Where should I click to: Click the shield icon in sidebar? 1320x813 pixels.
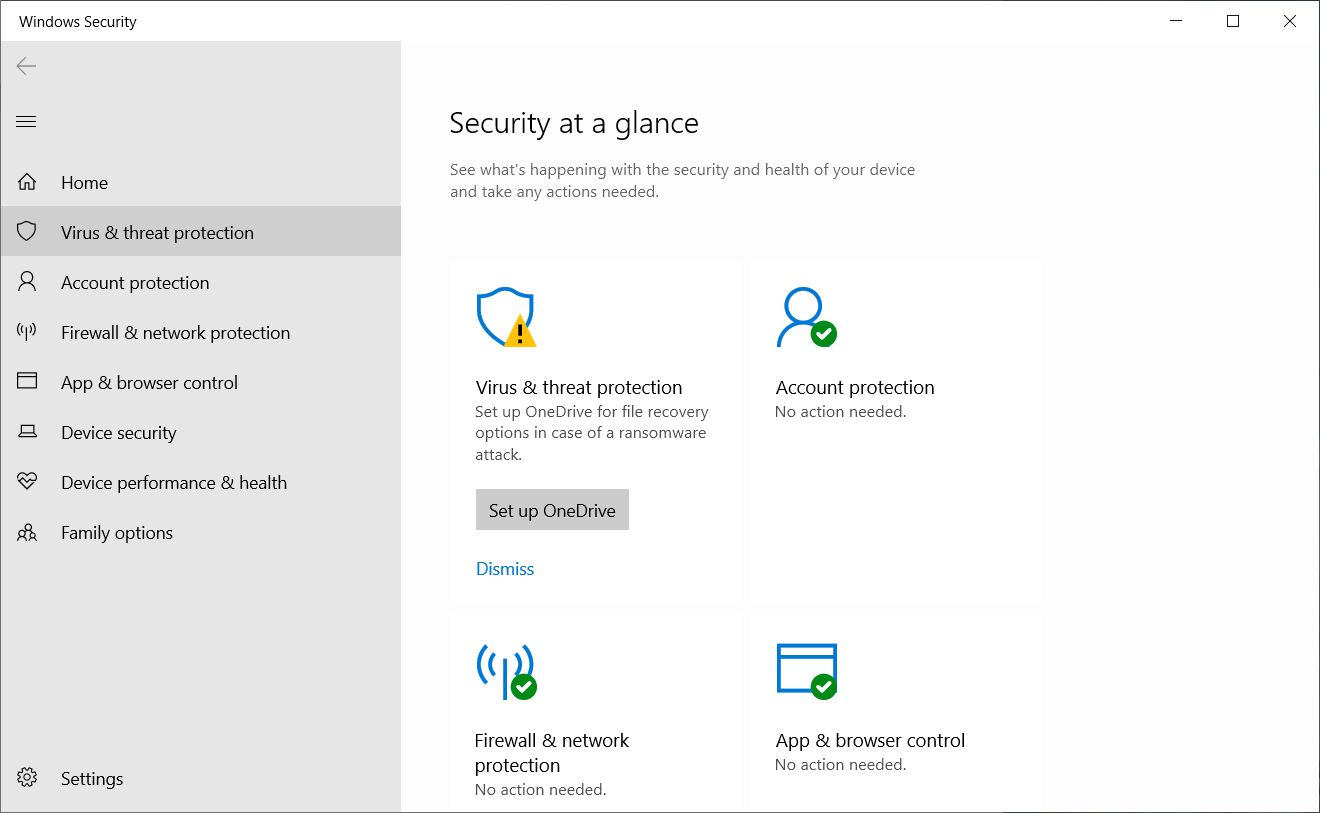pos(27,232)
